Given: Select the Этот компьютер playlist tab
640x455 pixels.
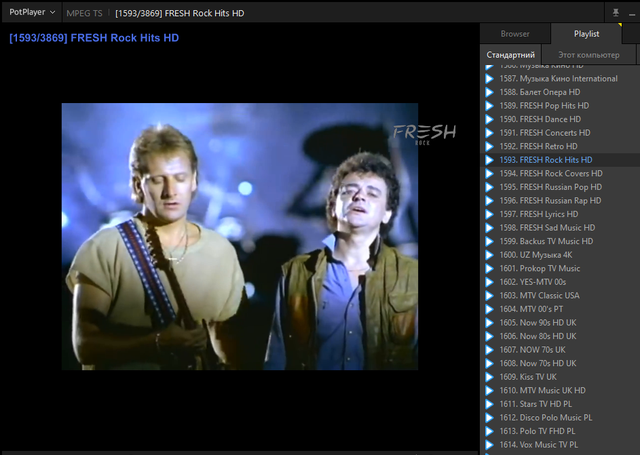Looking at the screenshot, I should click(589, 55).
